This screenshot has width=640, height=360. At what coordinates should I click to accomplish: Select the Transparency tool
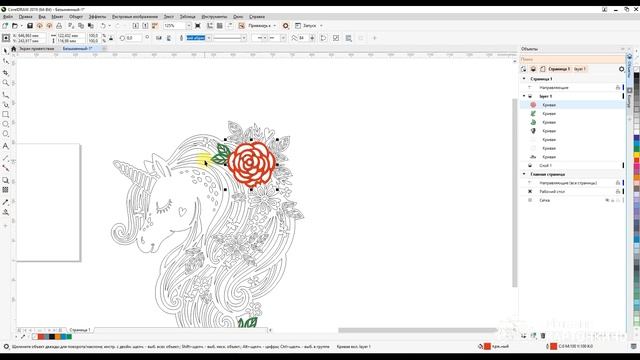point(5,190)
